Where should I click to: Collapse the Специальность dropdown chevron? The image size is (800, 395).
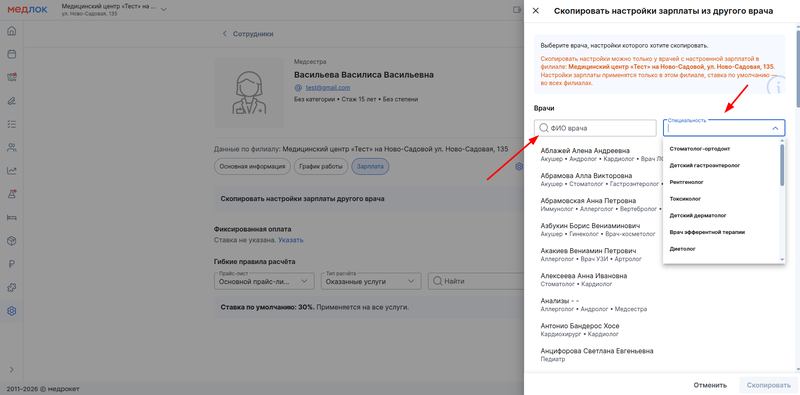[x=775, y=128]
